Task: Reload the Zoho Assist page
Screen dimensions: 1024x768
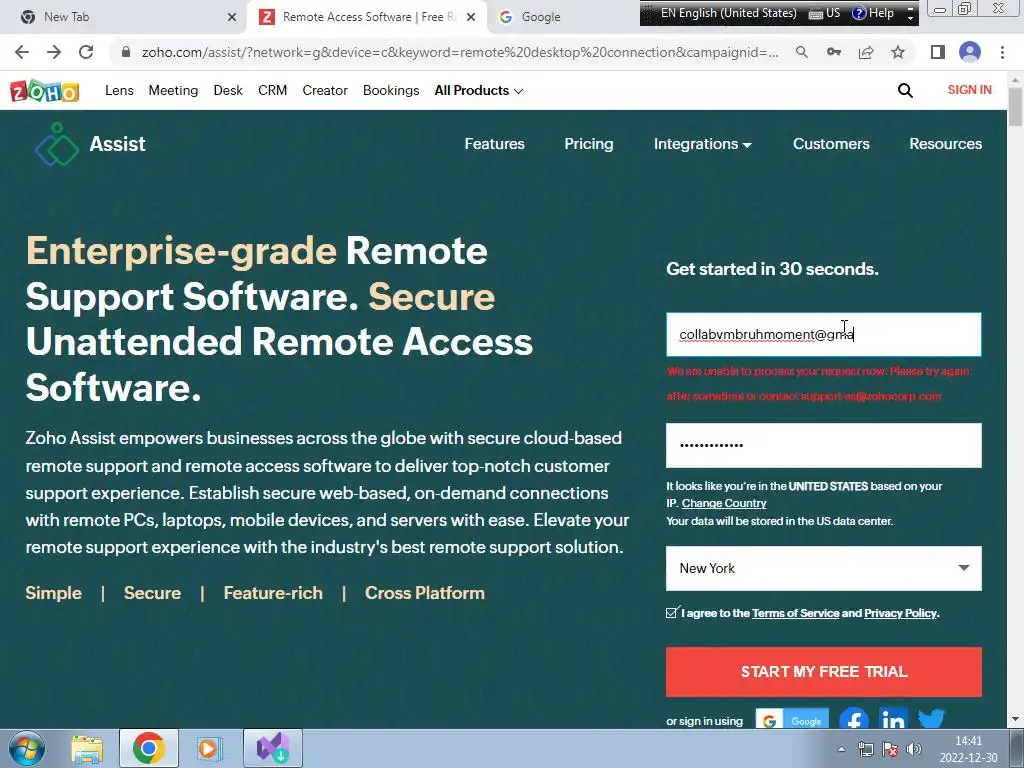Action: tap(86, 52)
